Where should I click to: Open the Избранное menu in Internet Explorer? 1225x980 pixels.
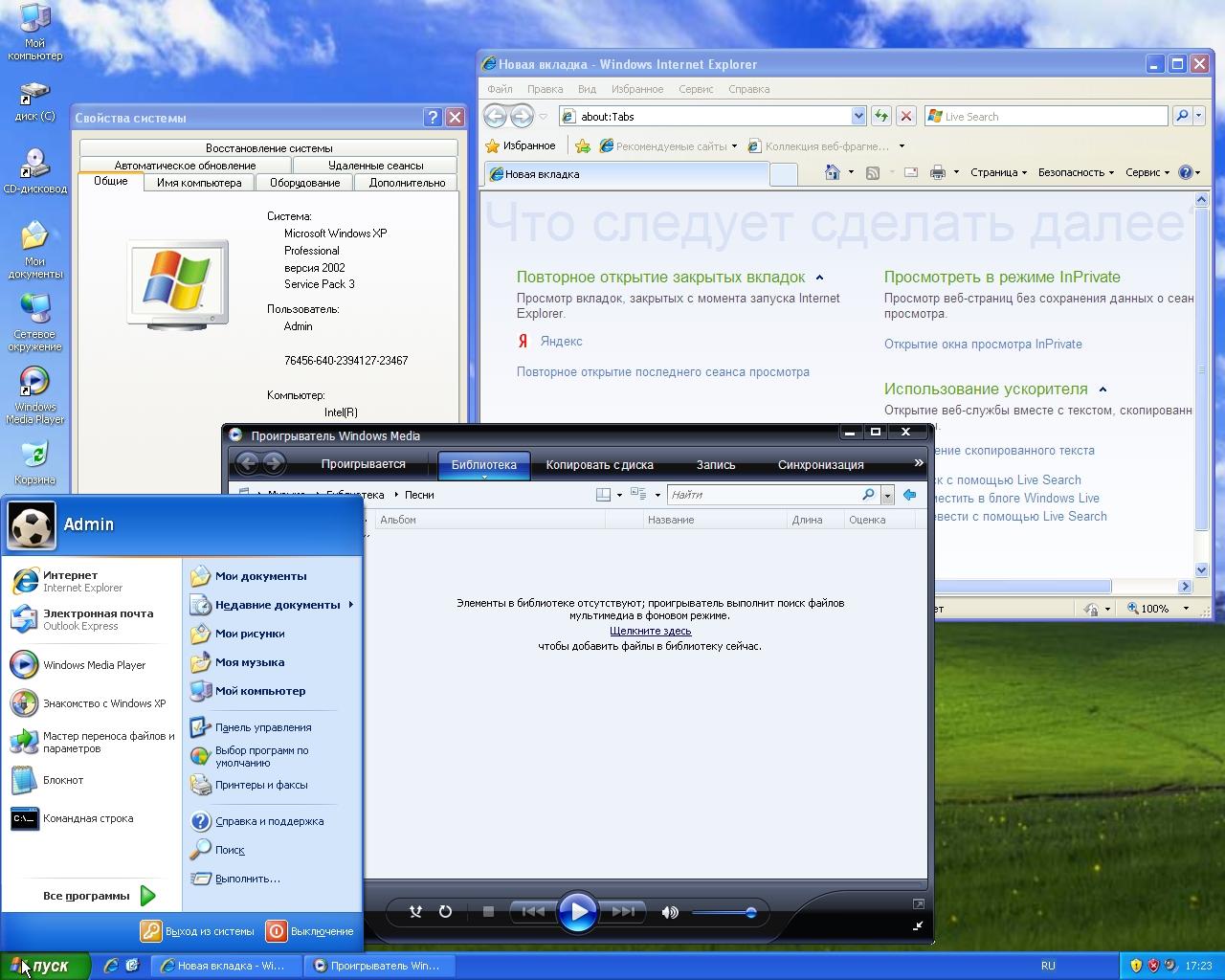tap(636, 89)
